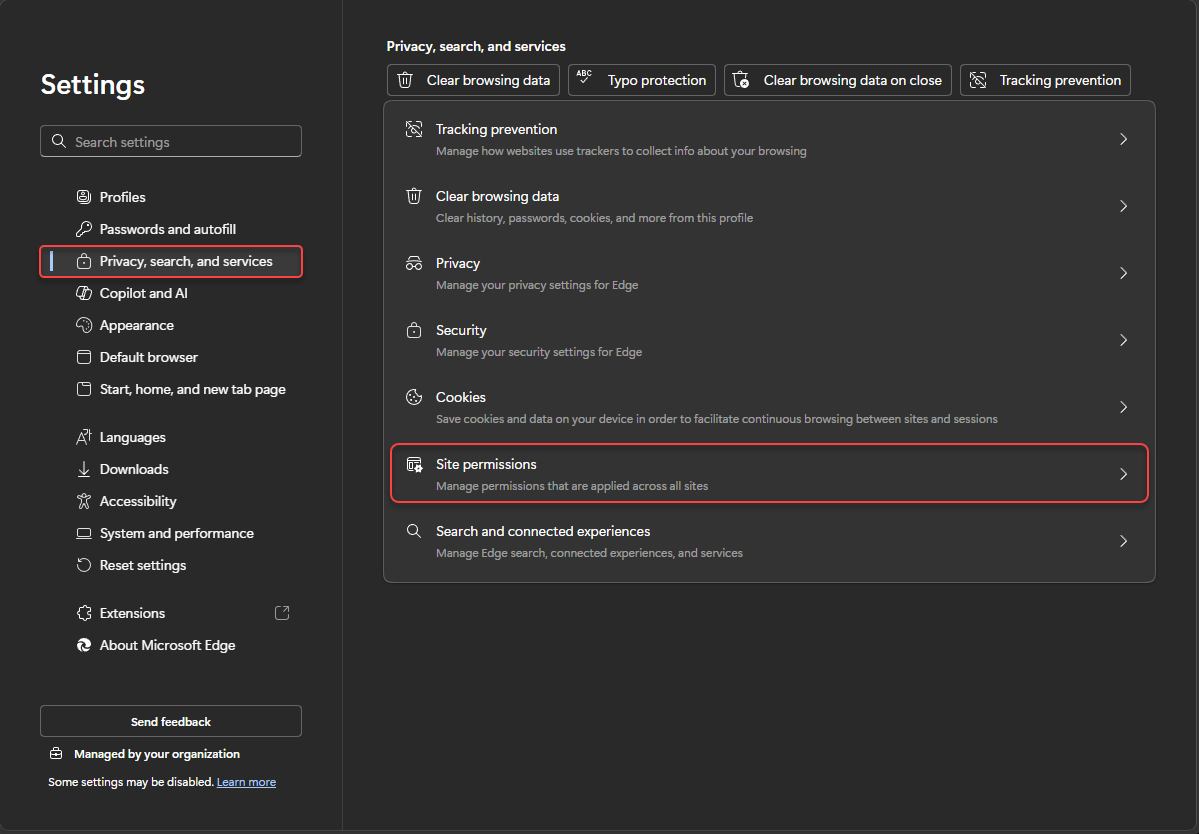Image resolution: width=1199 pixels, height=834 pixels.
Task: Click trash icon on Clear browsing data on close
Action: [x=741, y=80]
